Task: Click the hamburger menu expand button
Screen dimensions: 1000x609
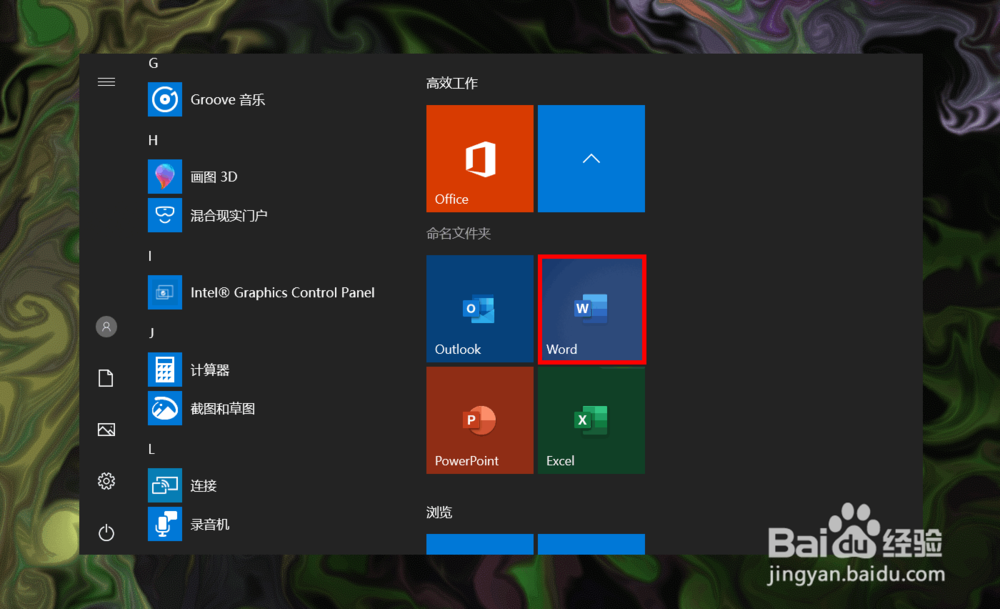Action: click(107, 82)
